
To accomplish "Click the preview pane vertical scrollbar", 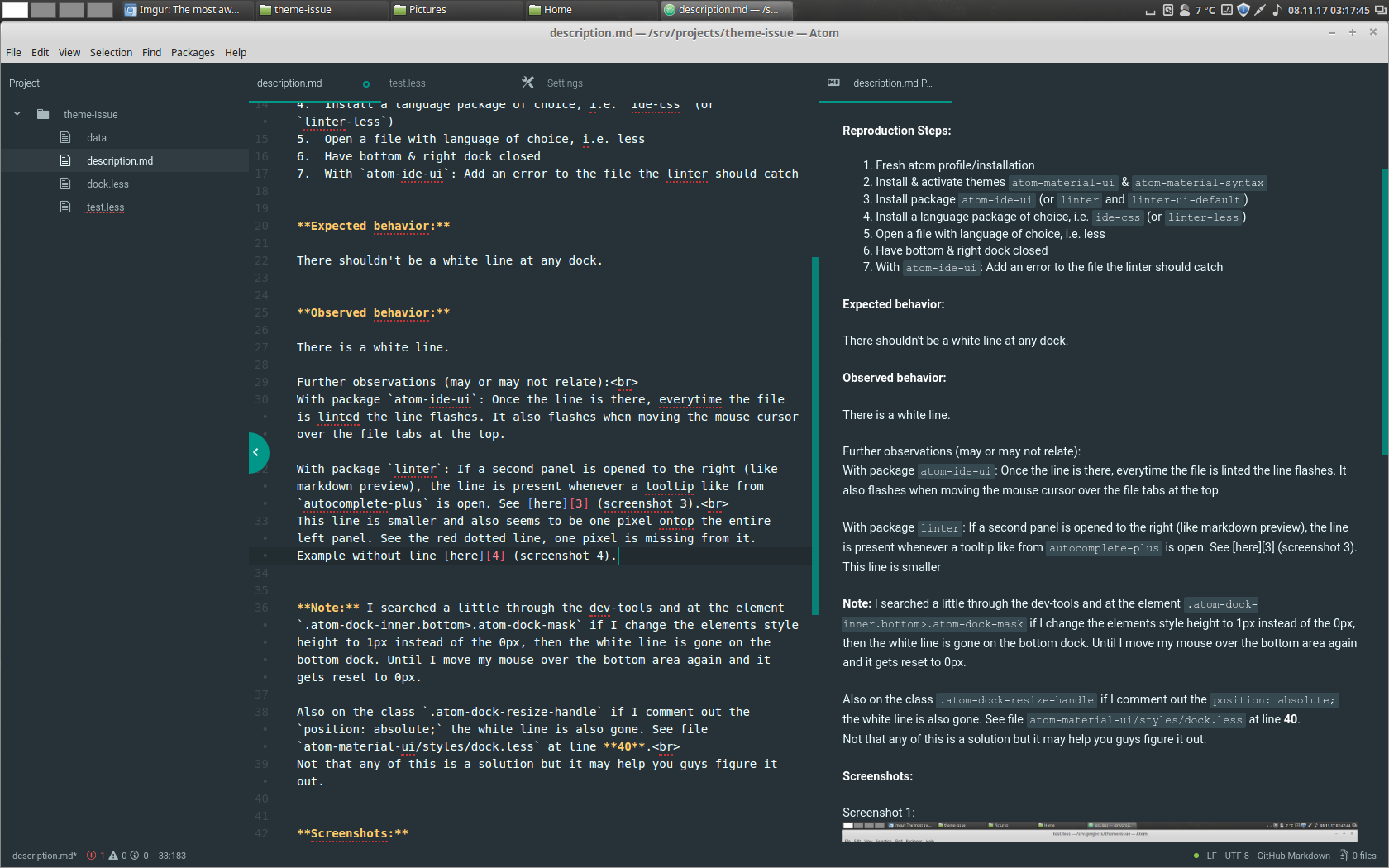I will coord(1385,312).
